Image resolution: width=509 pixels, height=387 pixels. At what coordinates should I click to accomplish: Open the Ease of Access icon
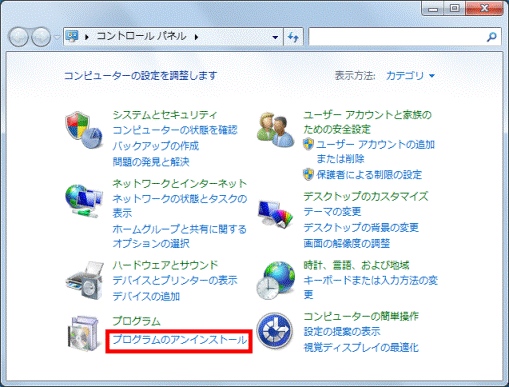(x=275, y=331)
